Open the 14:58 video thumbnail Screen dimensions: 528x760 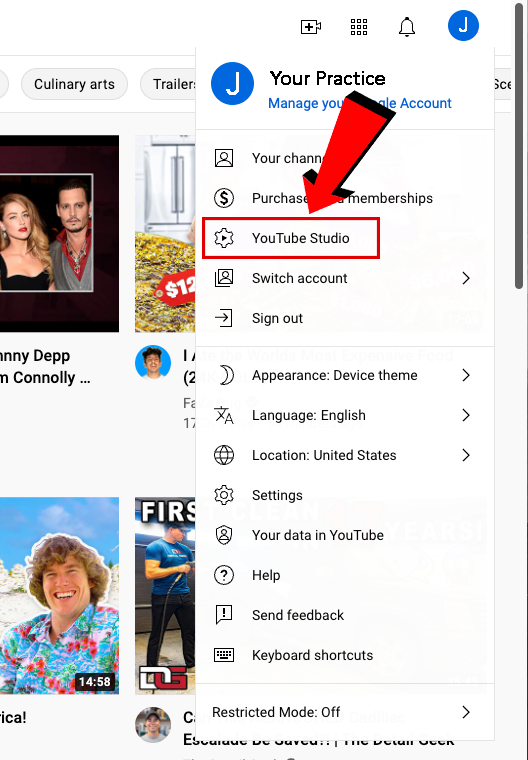[x=59, y=595]
